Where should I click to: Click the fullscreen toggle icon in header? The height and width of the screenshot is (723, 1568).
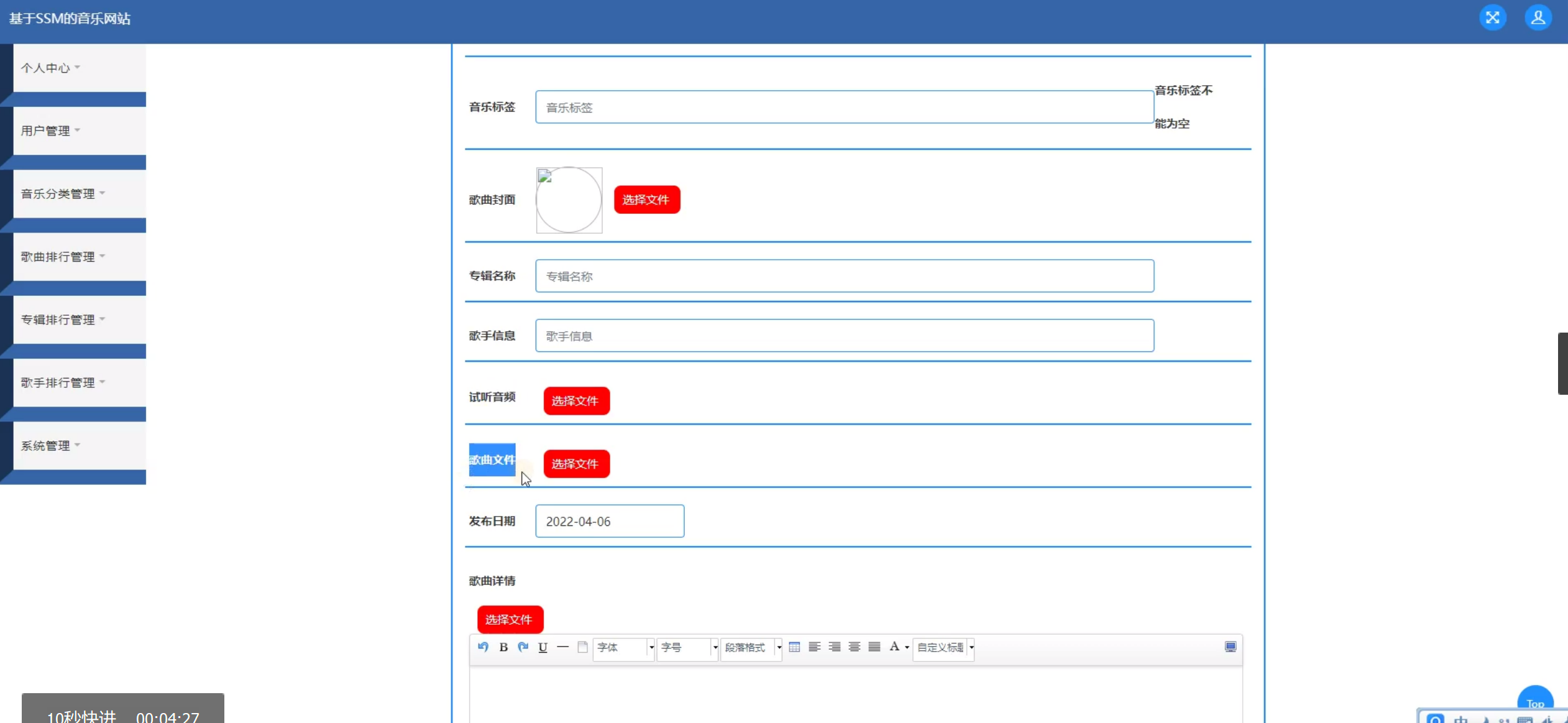point(1492,17)
